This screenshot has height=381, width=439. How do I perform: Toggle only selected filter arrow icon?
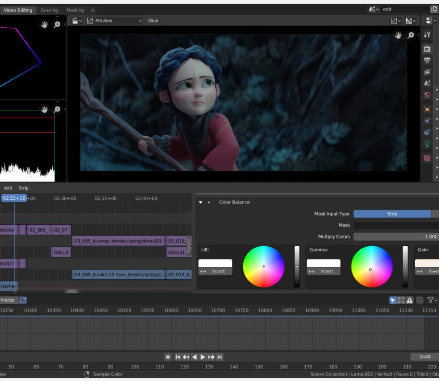coord(393,300)
